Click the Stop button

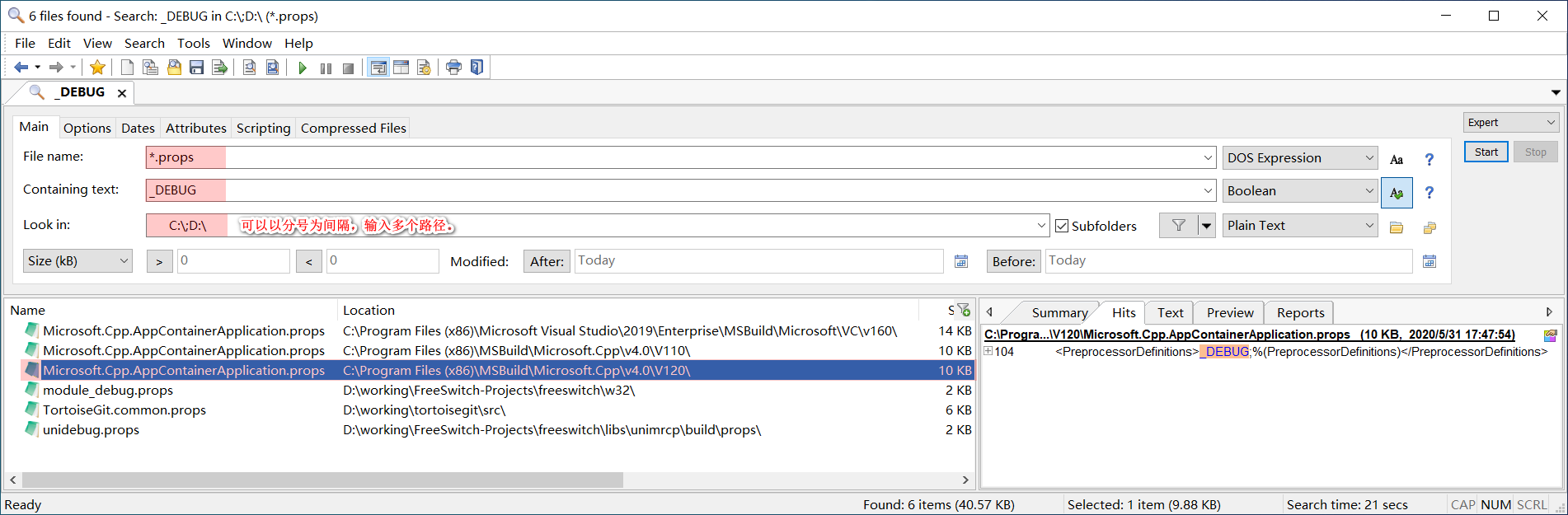pyautogui.click(x=1535, y=152)
